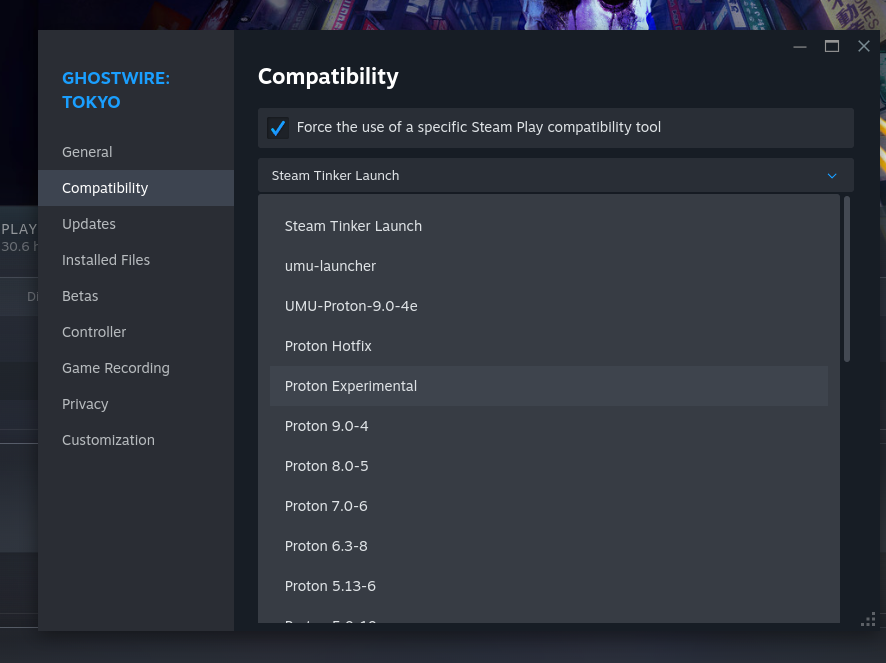This screenshot has height=663, width=886.
Task: Switch to the Betas tab
Action: pos(136,296)
